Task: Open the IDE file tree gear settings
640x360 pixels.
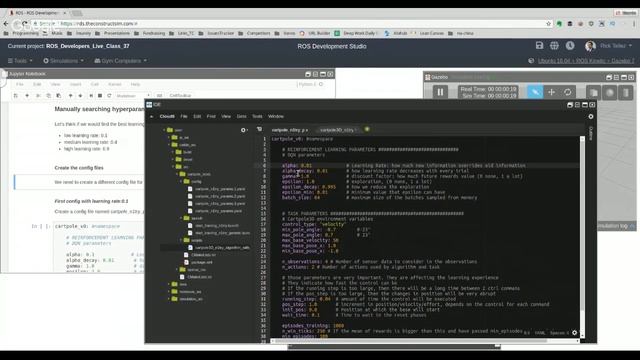Action: [x=244, y=130]
